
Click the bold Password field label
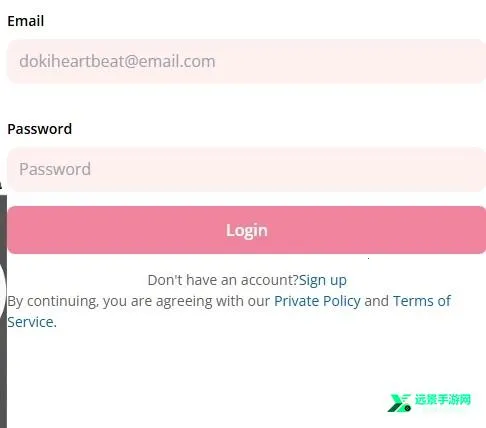pyautogui.click(x=40, y=129)
